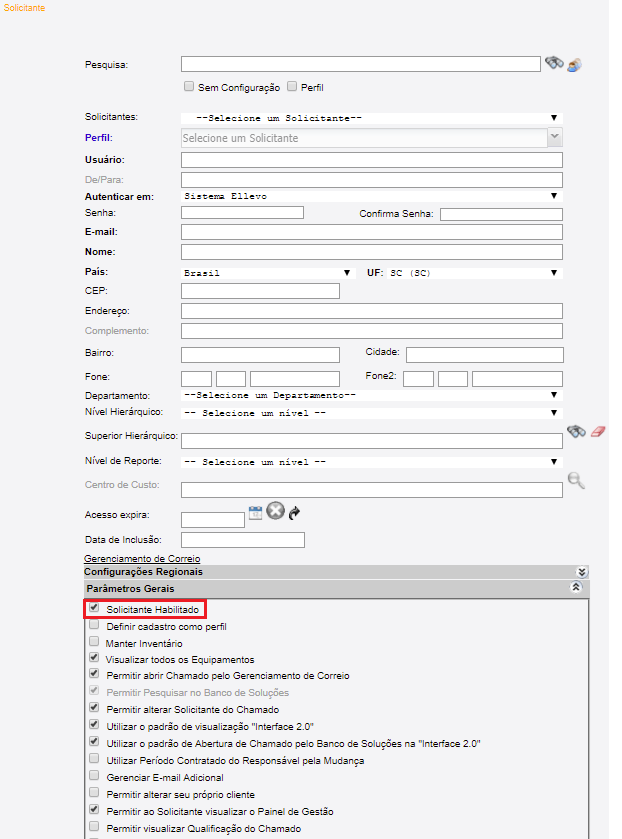The image size is (622, 839).
Task: Enable Definir cadastro como perfil
Action: 94,624
